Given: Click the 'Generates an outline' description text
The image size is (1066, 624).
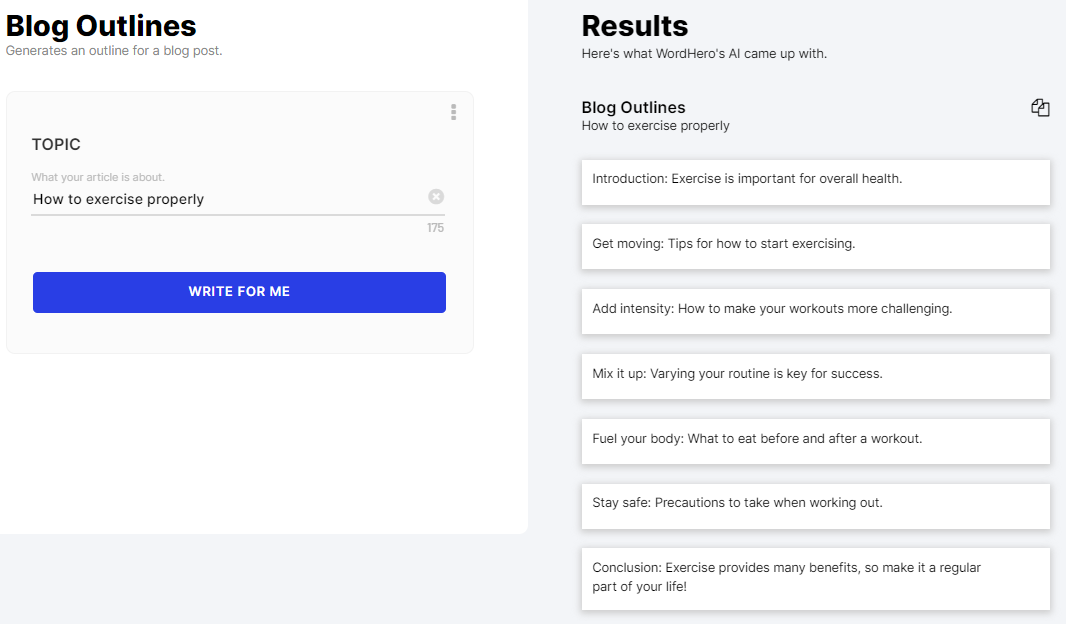Looking at the screenshot, I should point(114,51).
